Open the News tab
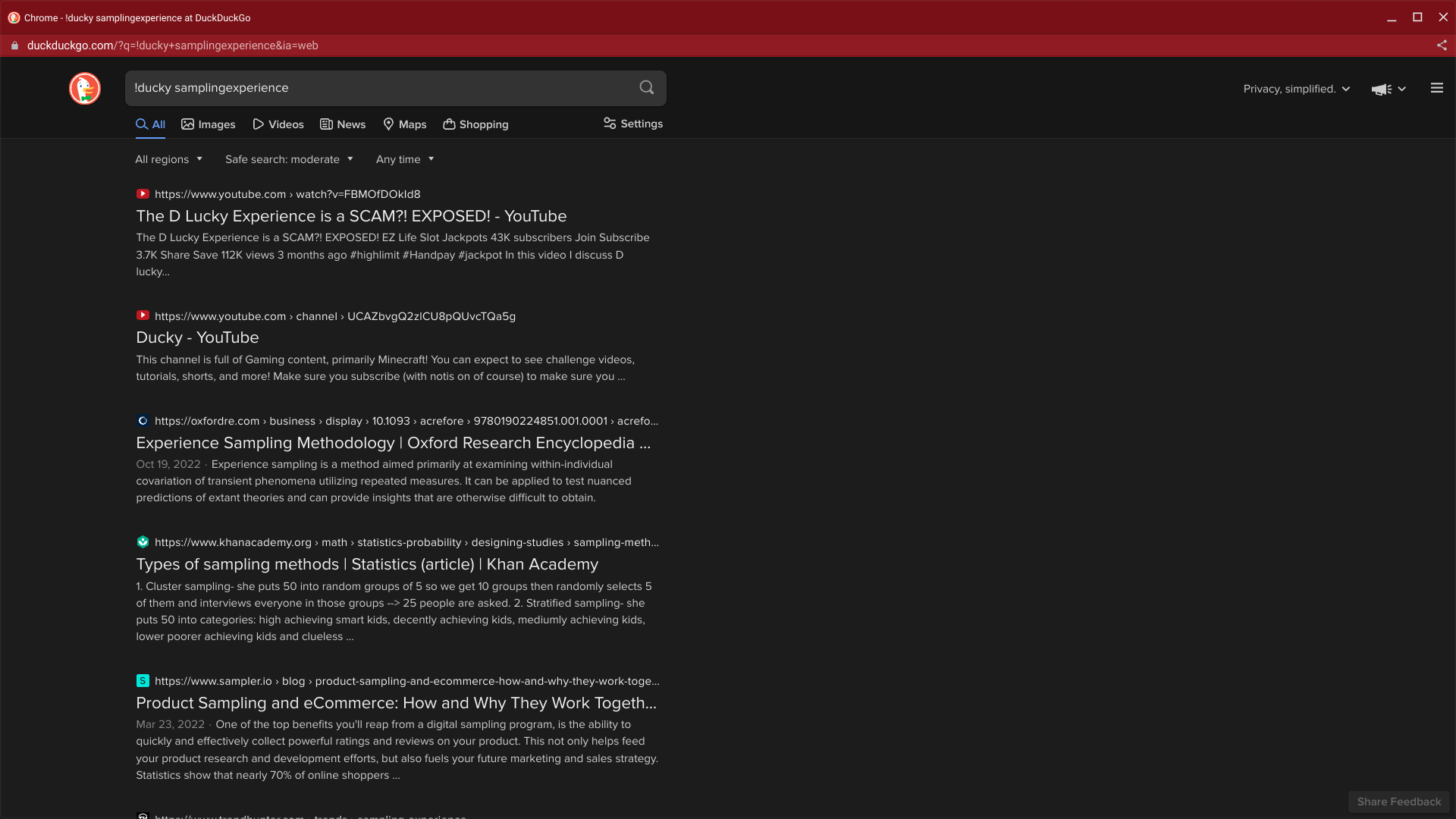Screen dimensions: 1456x819 tap(343, 124)
